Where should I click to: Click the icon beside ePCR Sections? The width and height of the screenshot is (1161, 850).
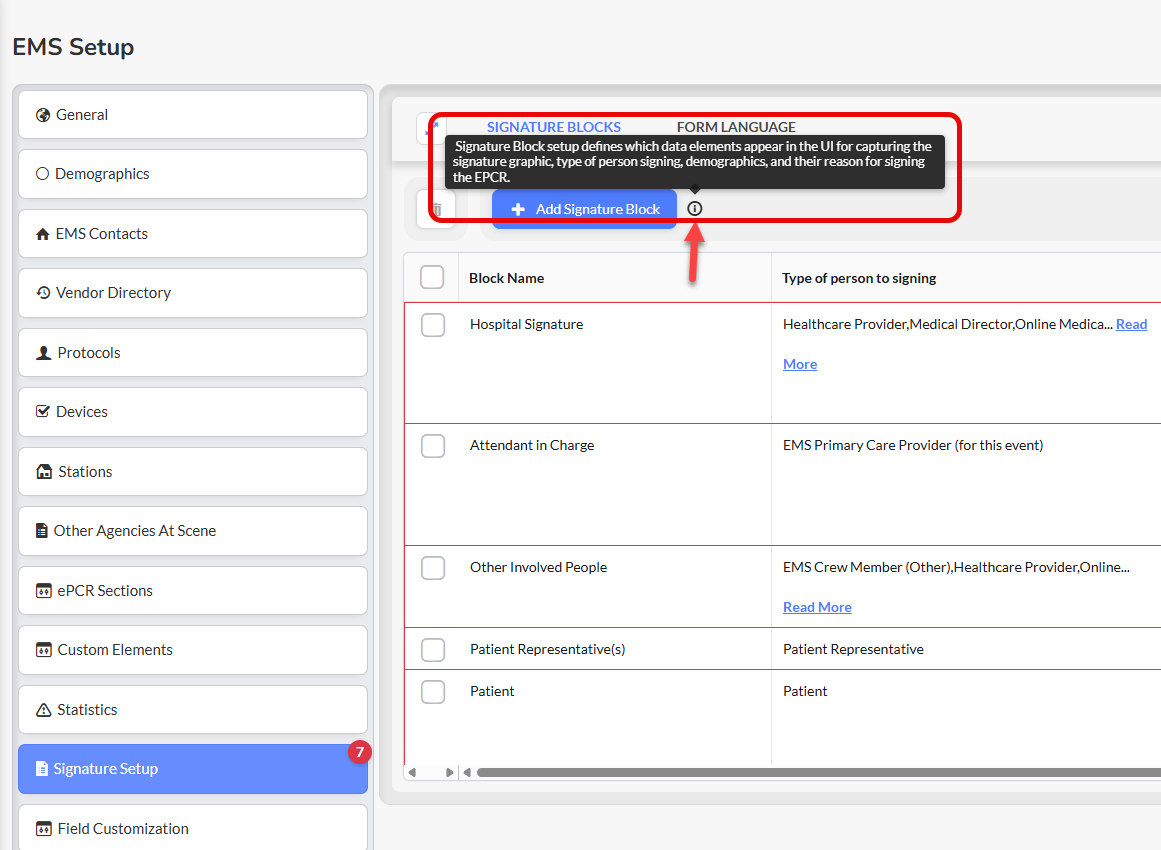(44, 591)
